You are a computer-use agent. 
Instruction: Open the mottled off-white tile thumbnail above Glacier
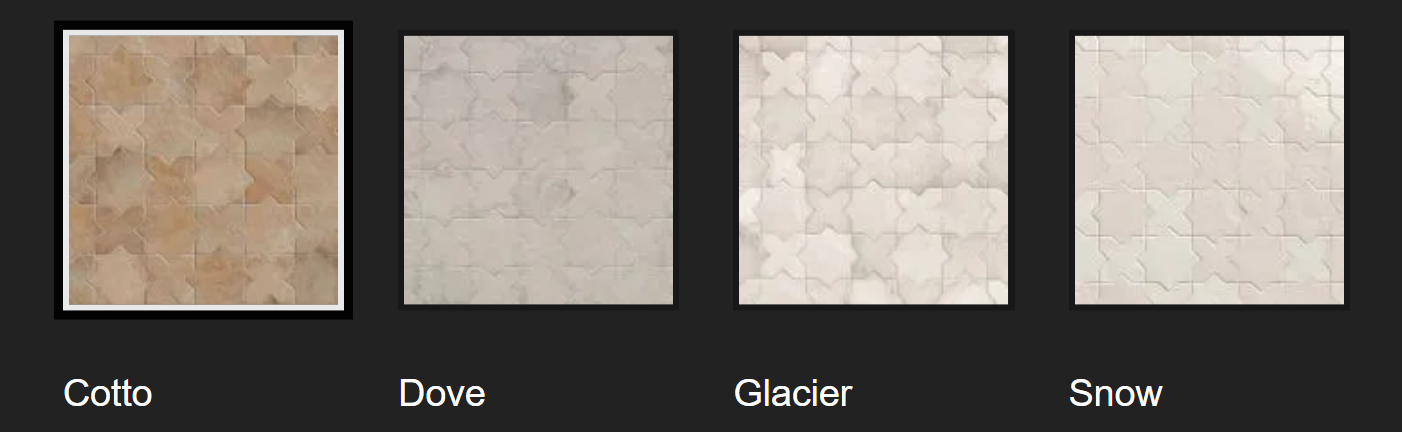[873, 170]
